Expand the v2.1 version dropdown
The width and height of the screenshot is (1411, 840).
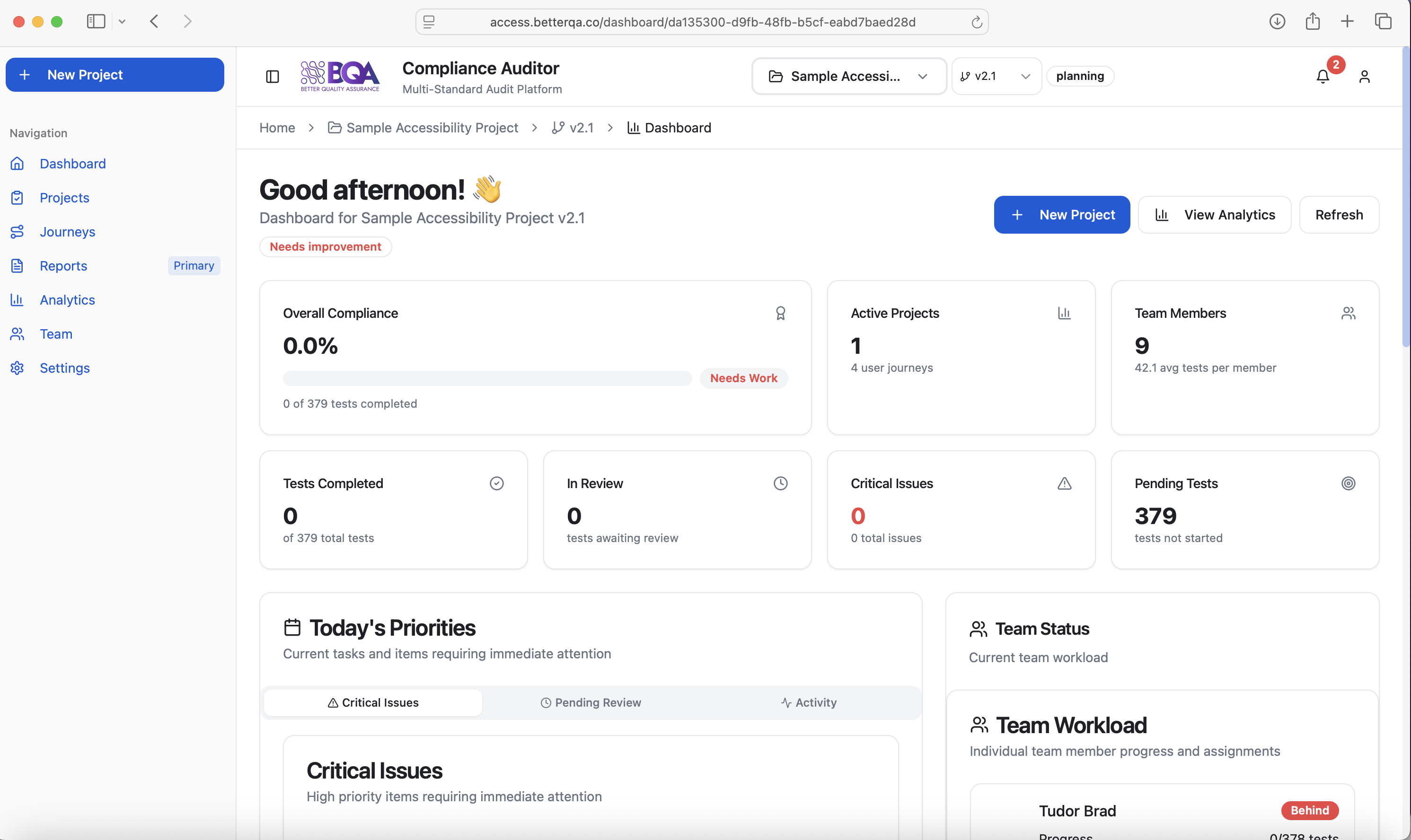[996, 77]
